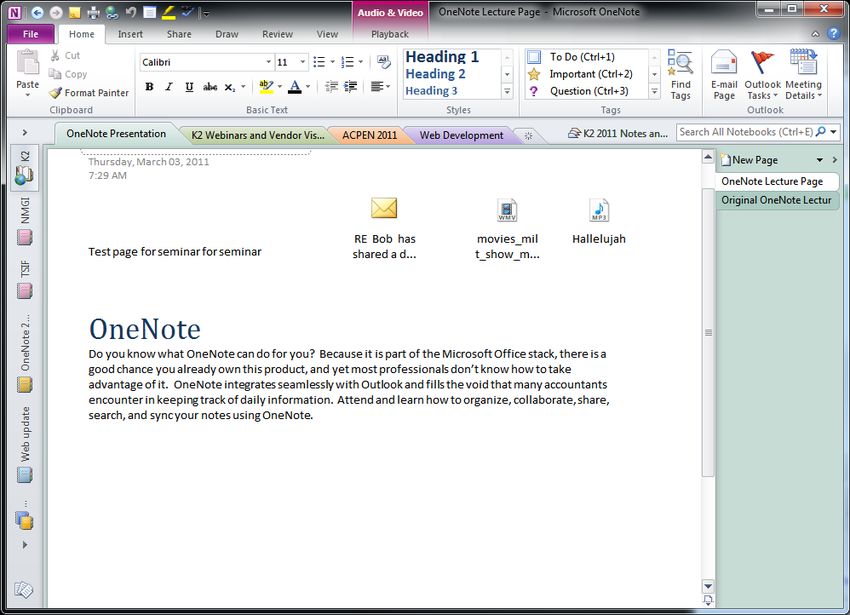850x615 pixels.
Task: Apply the Heading 1 style
Action: 442,56
